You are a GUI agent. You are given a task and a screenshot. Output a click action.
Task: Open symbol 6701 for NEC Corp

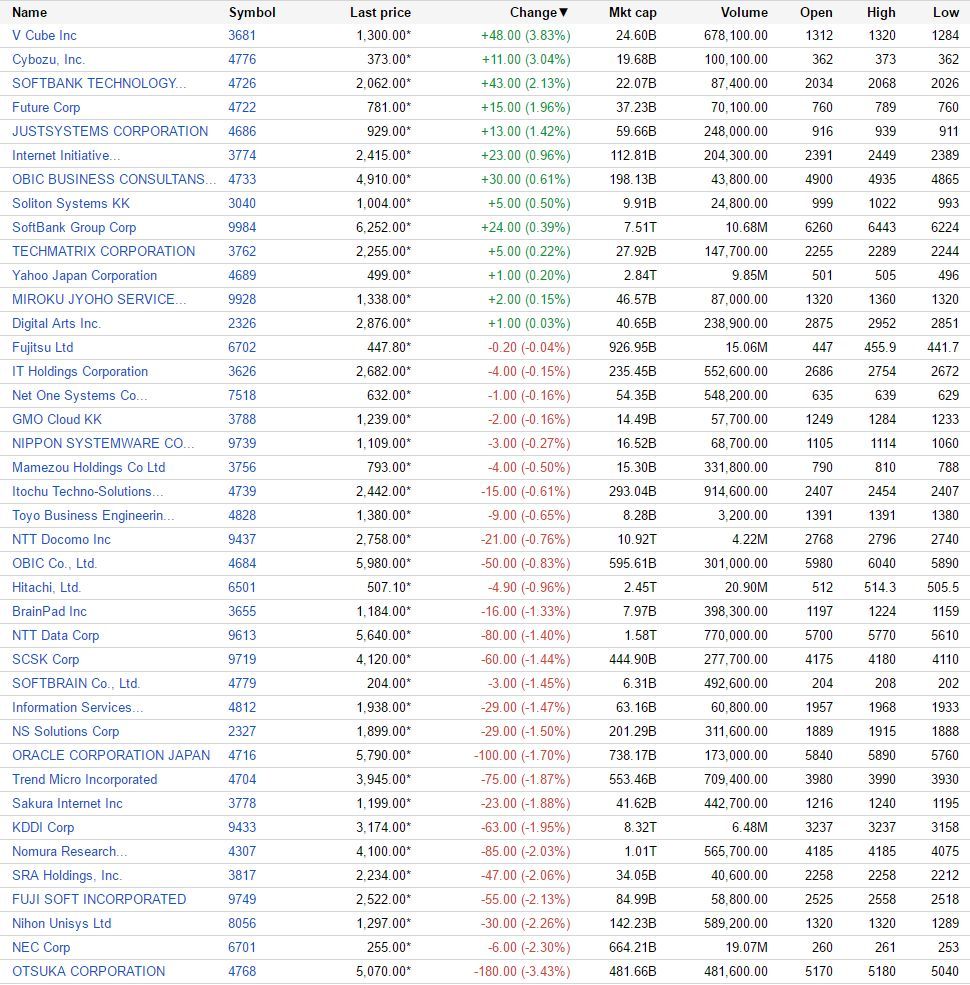(x=242, y=947)
